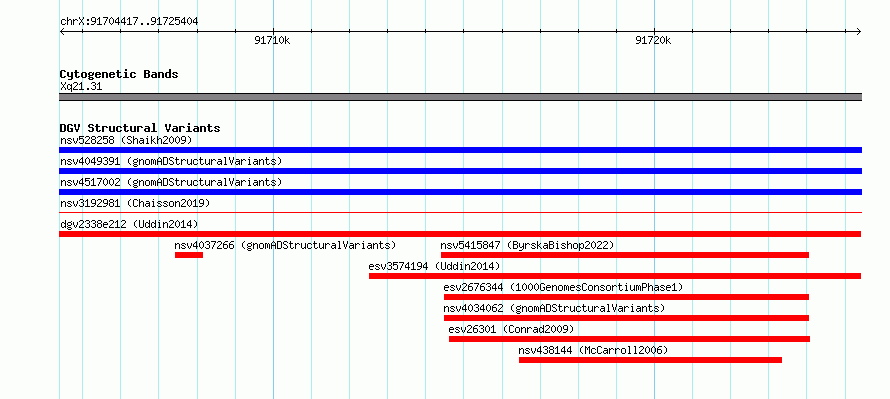The height and width of the screenshot is (399, 890).
Task: Click the chrX:91704417..91725404 coordinate label
Action: (x=129, y=22)
